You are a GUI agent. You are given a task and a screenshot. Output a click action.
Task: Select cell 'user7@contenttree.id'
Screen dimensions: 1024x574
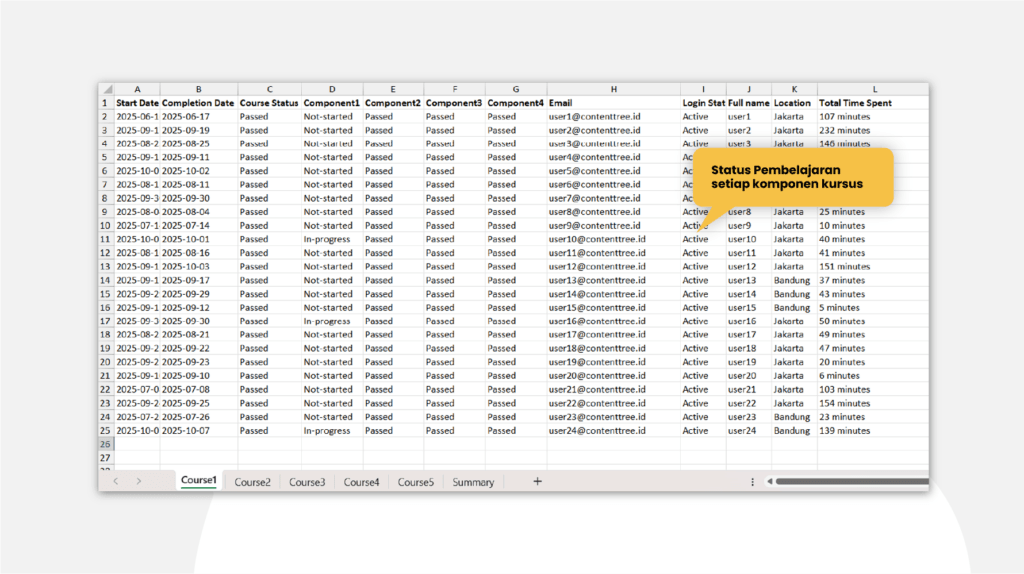click(613, 198)
